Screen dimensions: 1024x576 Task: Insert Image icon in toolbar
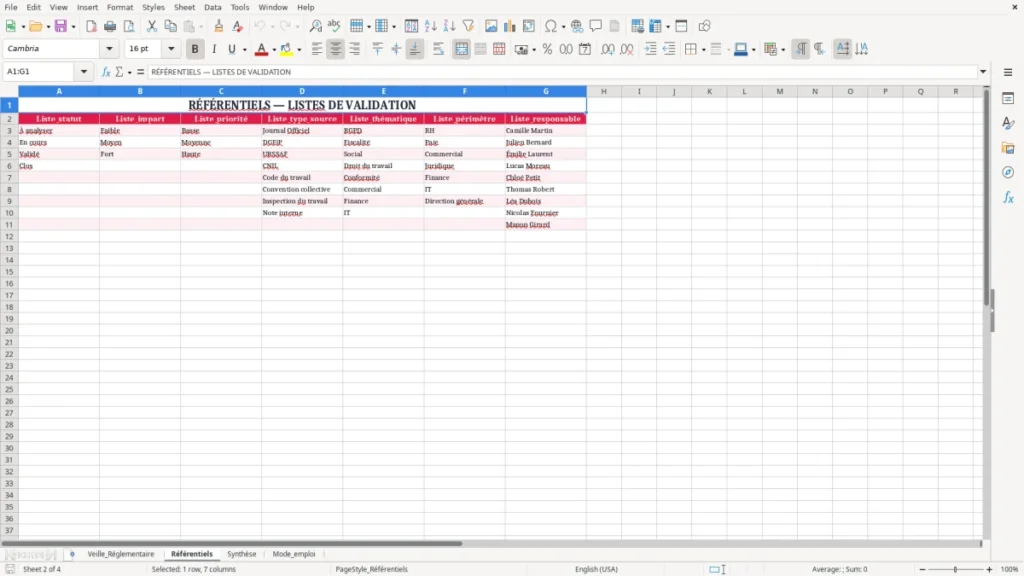tap(491, 26)
